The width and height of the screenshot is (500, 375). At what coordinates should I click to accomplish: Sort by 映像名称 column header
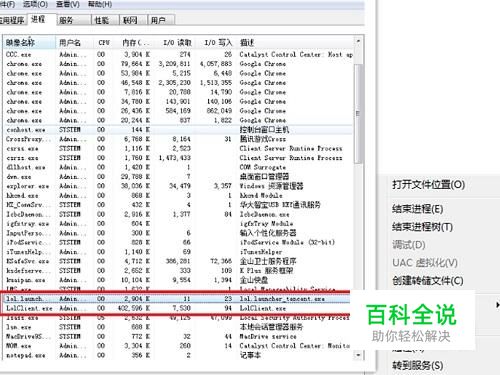(29, 43)
